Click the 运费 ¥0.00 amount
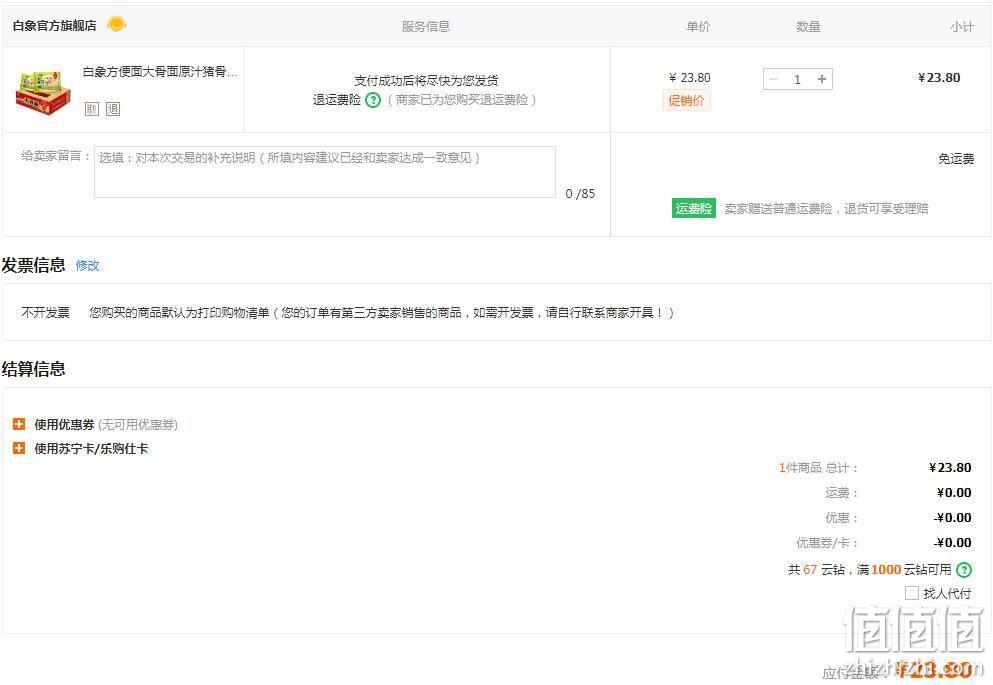Viewport: 993px width, 685px height. coord(954,493)
